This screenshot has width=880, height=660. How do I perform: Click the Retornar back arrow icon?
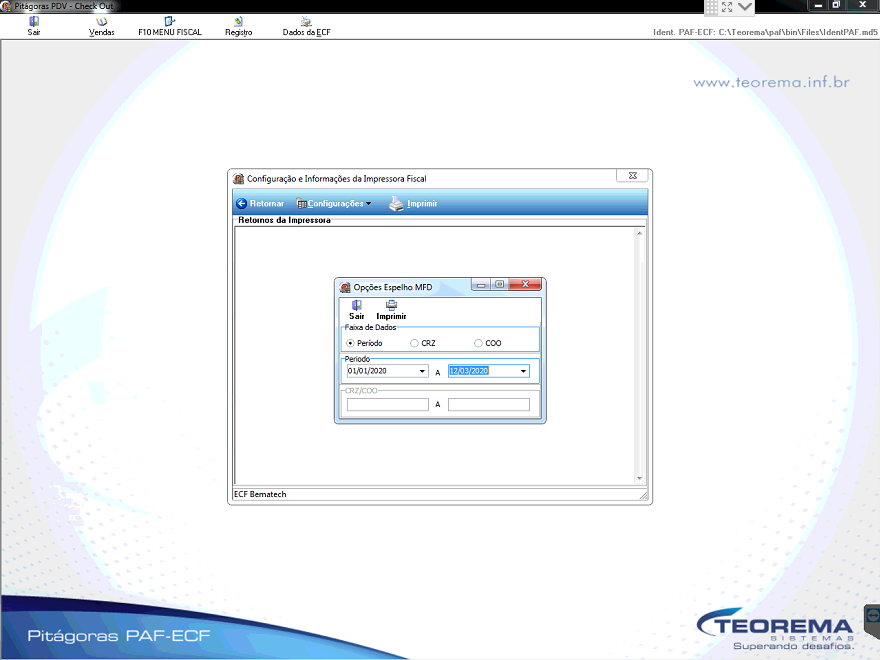pyautogui.click(x=242, y=203)
